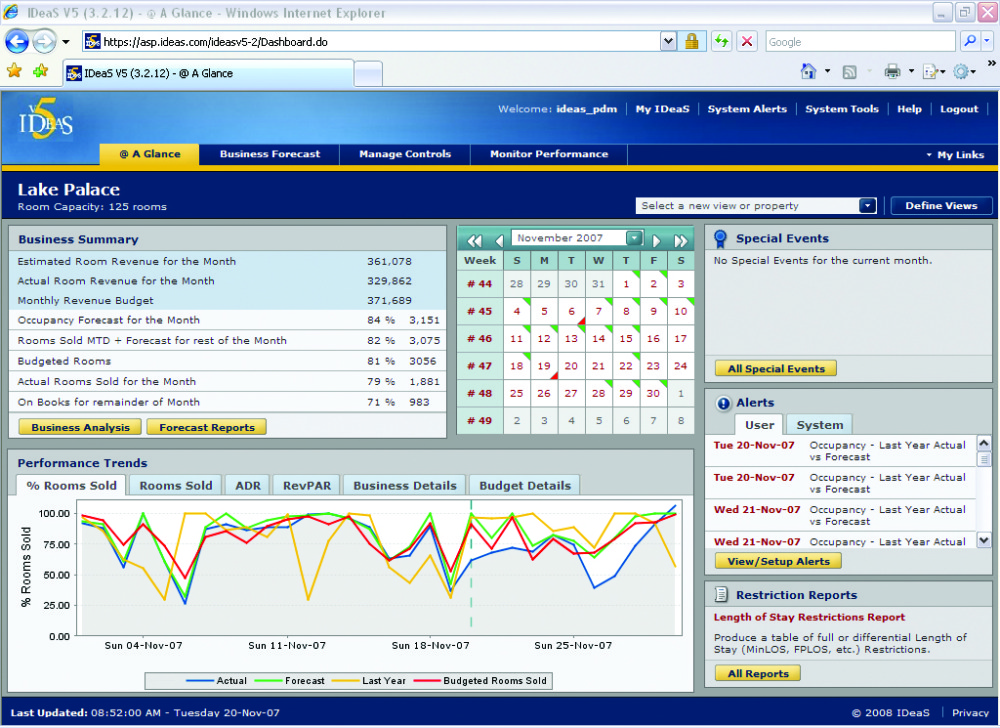Switch to the User alerts tab
1000x728 pixels.
759,425
